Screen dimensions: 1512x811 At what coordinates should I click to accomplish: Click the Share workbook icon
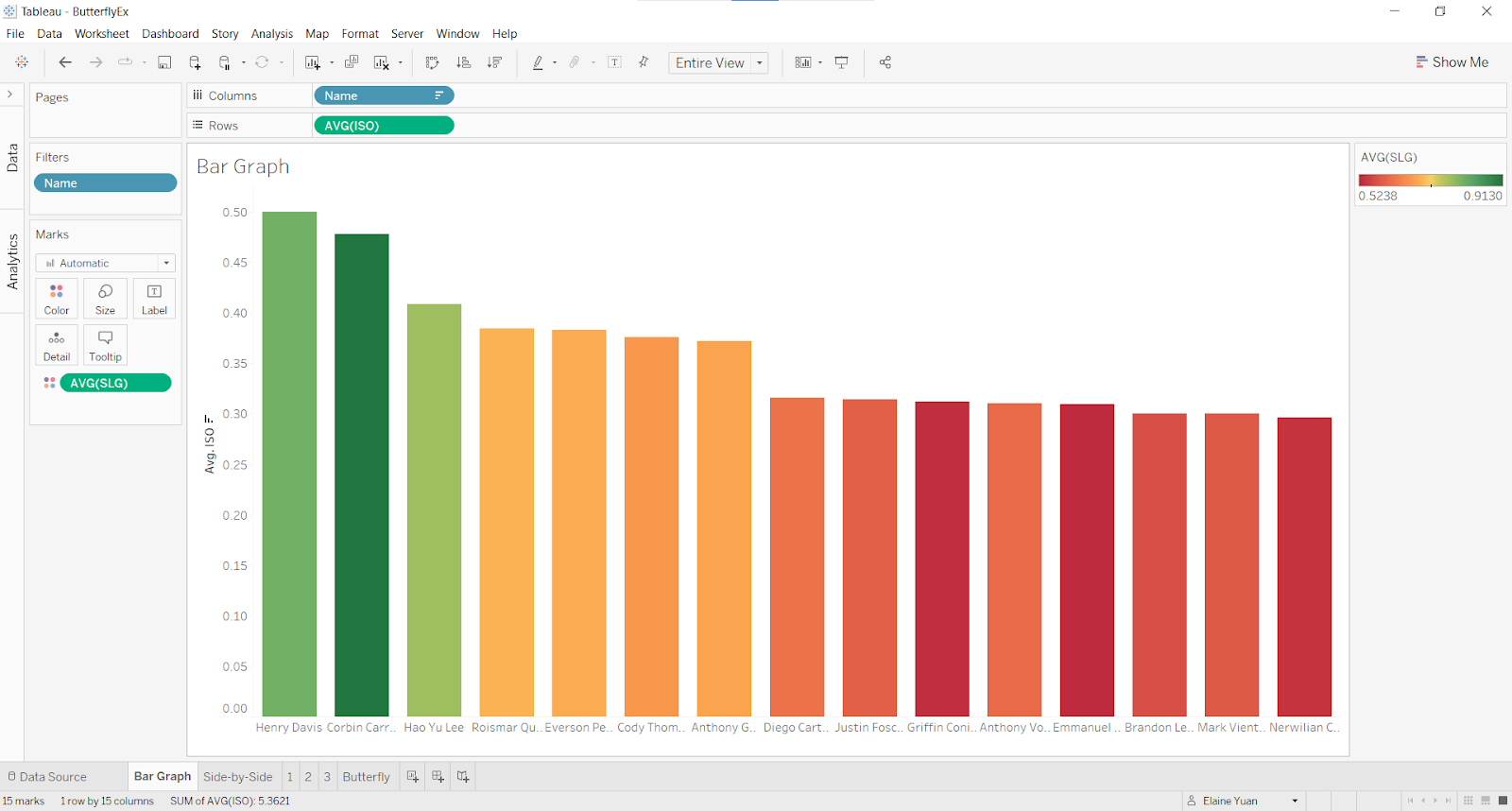click(x=885, y=62)
